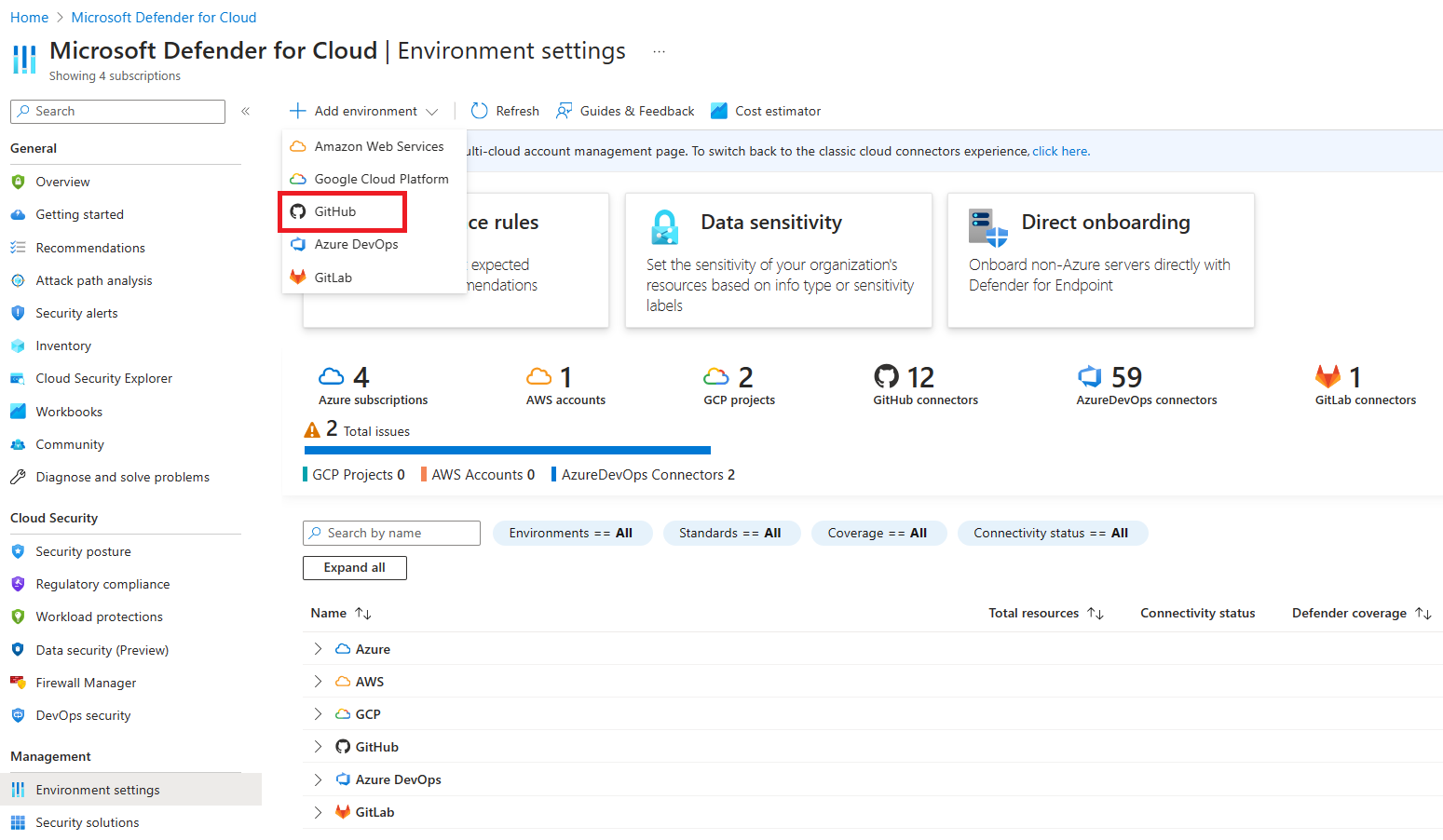Screen dimensions: 1443x840
Task: Choose Amazon Web Services menu option
Action: (x=378, y=146)
